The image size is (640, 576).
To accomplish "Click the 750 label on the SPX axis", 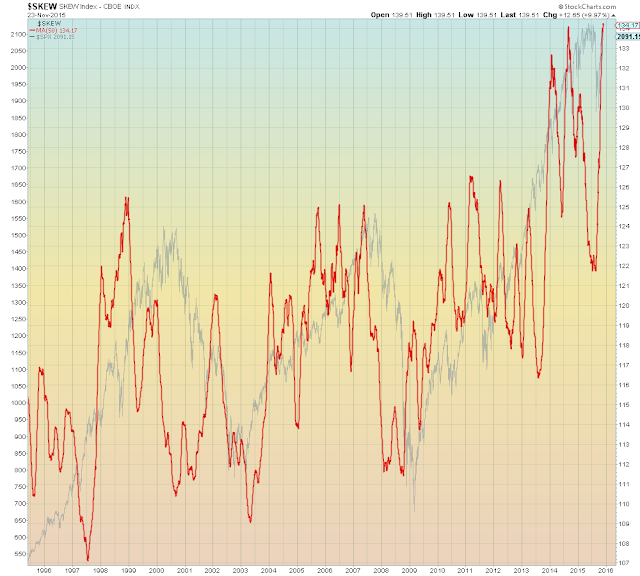I will (20, 487).
